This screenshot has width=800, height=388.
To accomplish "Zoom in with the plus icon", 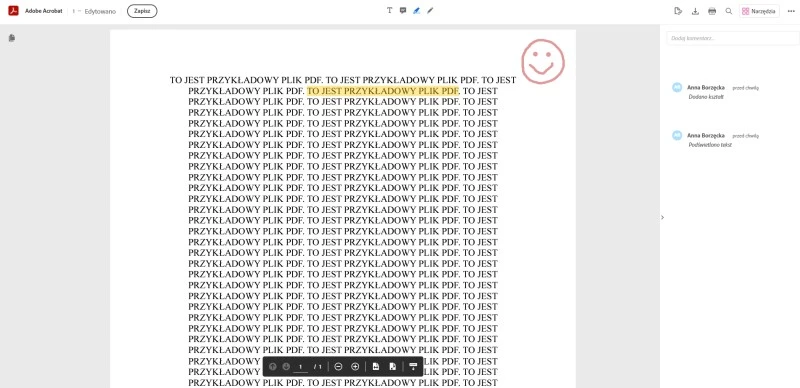I will tap(356, 367).
